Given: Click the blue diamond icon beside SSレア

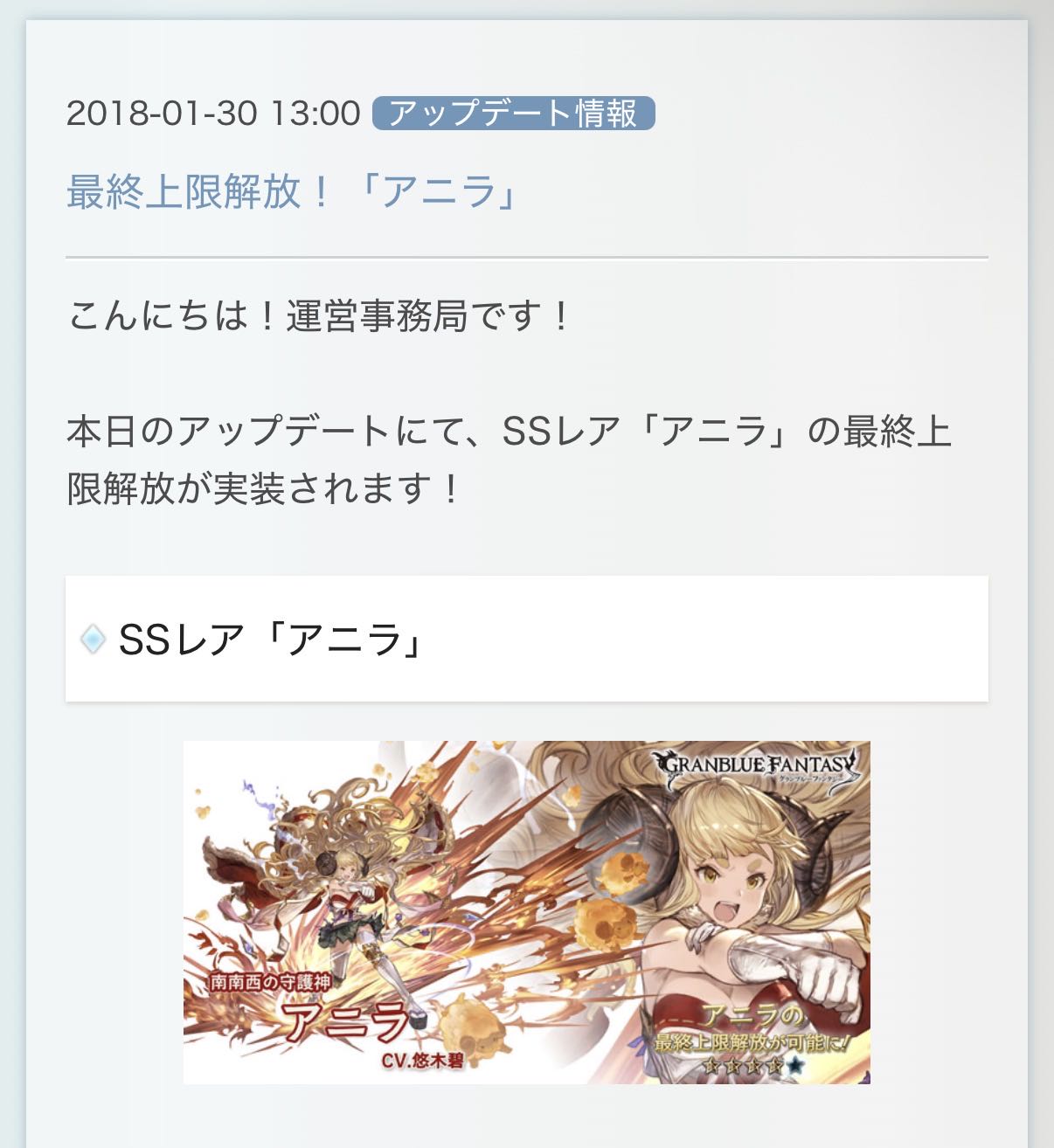Looking at the screenshot, I should [x=93, y=640].
